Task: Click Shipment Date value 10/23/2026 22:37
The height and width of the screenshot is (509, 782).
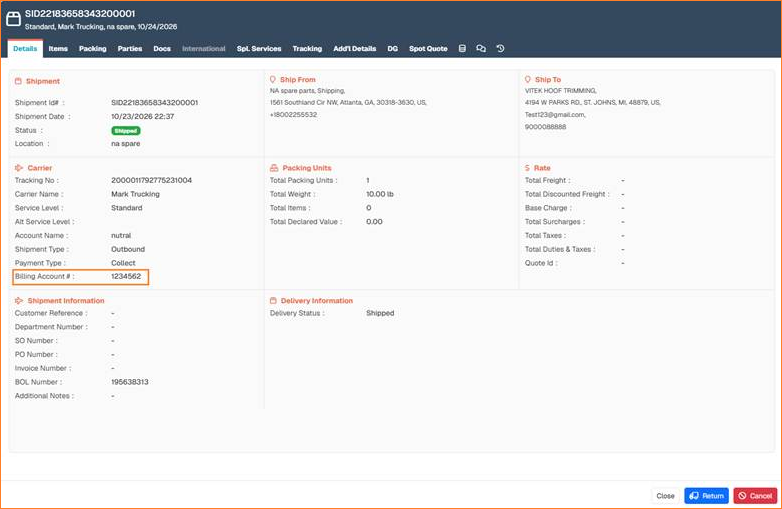Action: (143, 117)
